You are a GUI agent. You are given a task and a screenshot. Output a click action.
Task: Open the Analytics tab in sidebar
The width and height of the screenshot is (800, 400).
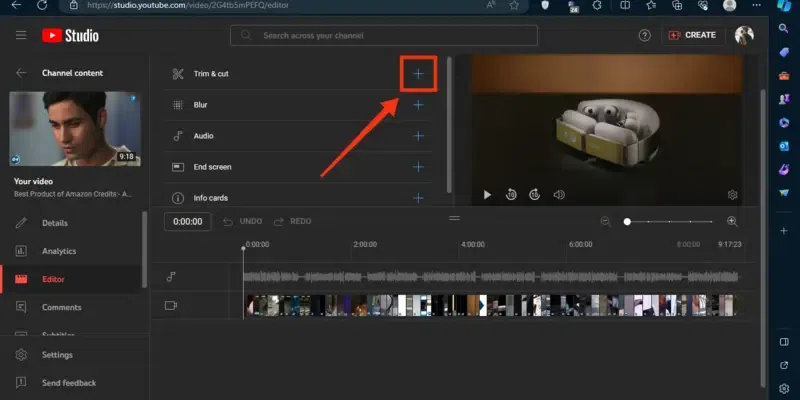tap(59, 251)
